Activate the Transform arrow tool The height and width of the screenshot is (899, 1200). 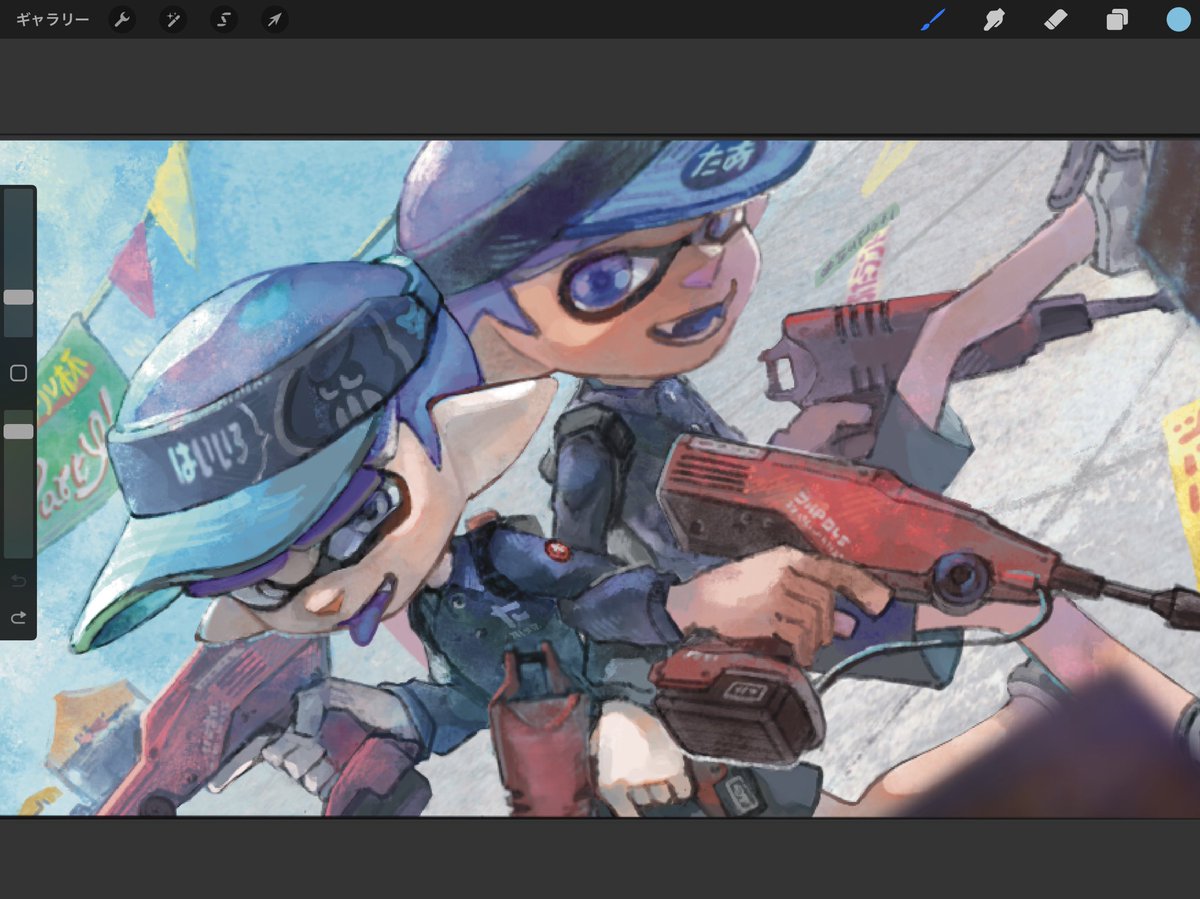[x=275, y=20]
